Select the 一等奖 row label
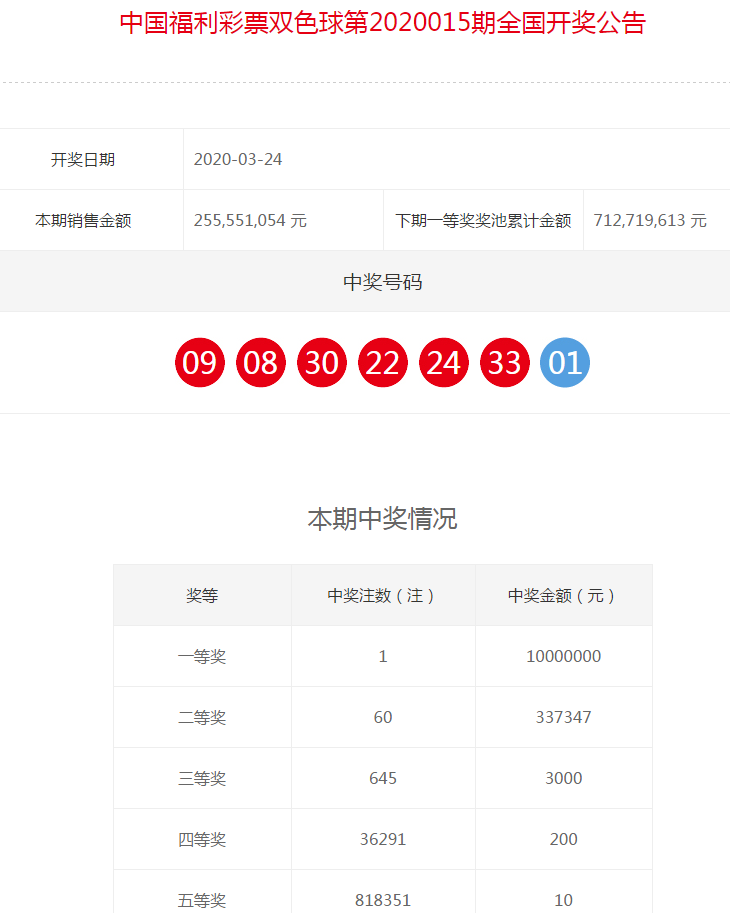The image size is (730, 913). [x=202, y=657]
